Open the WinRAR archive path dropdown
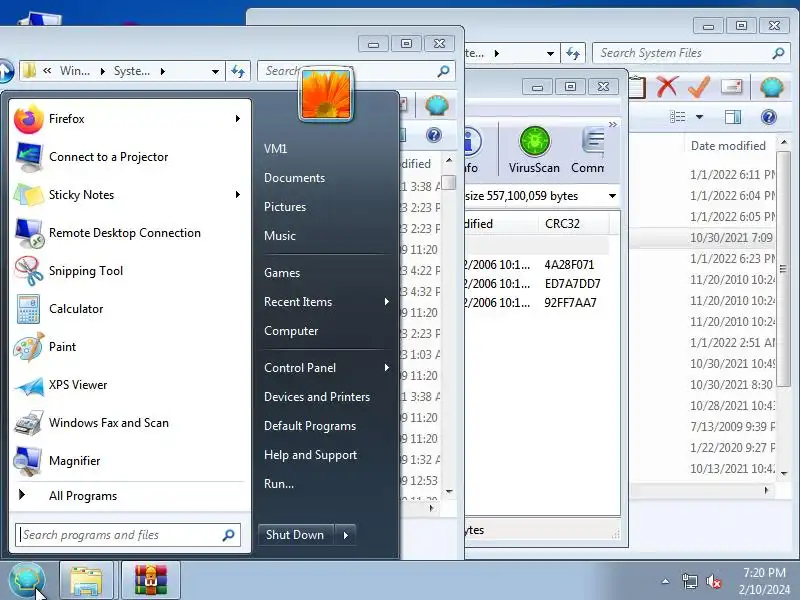This screenshot has height=600, width=800. (x=612, y=196)
